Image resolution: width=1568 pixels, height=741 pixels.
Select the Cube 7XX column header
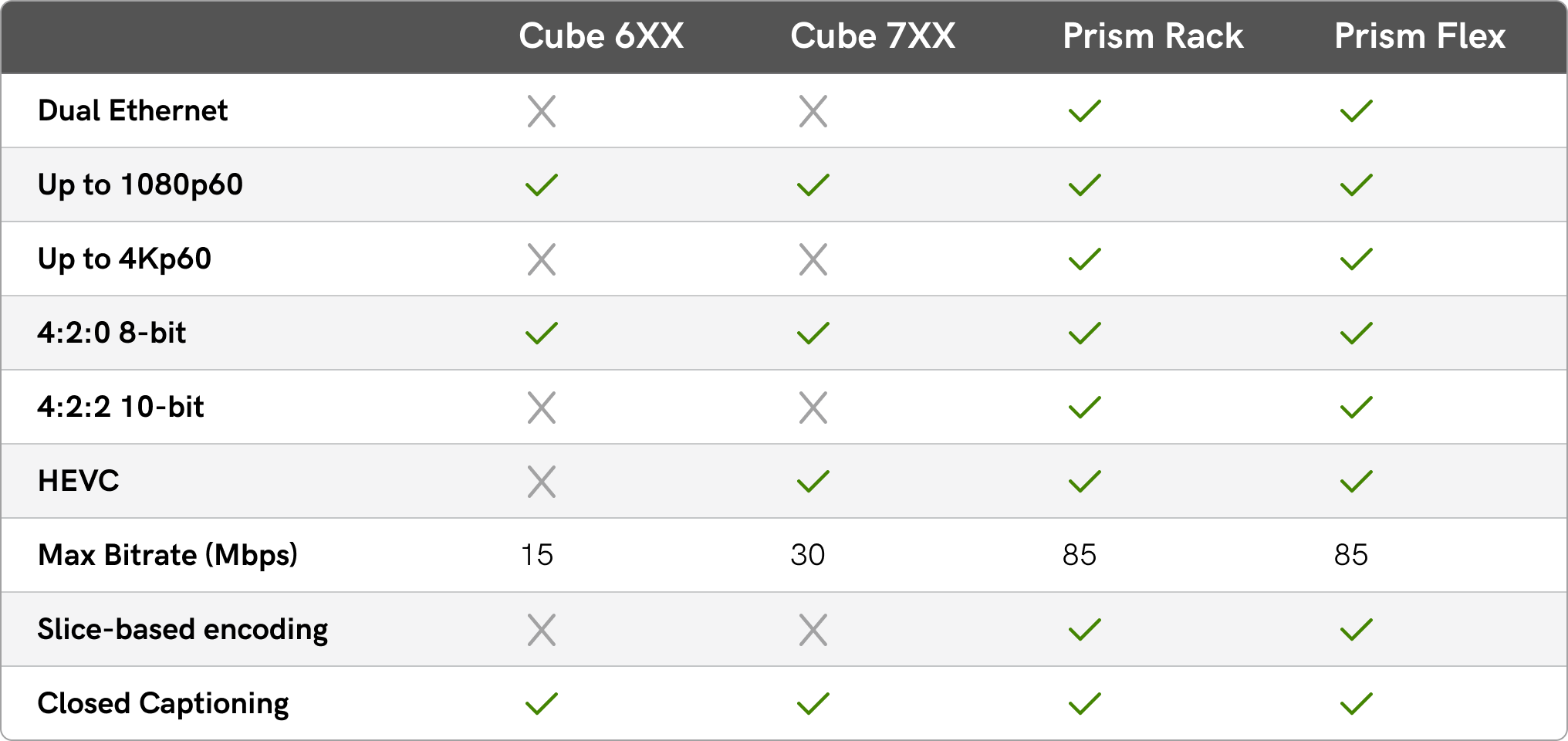coord(873,36)
